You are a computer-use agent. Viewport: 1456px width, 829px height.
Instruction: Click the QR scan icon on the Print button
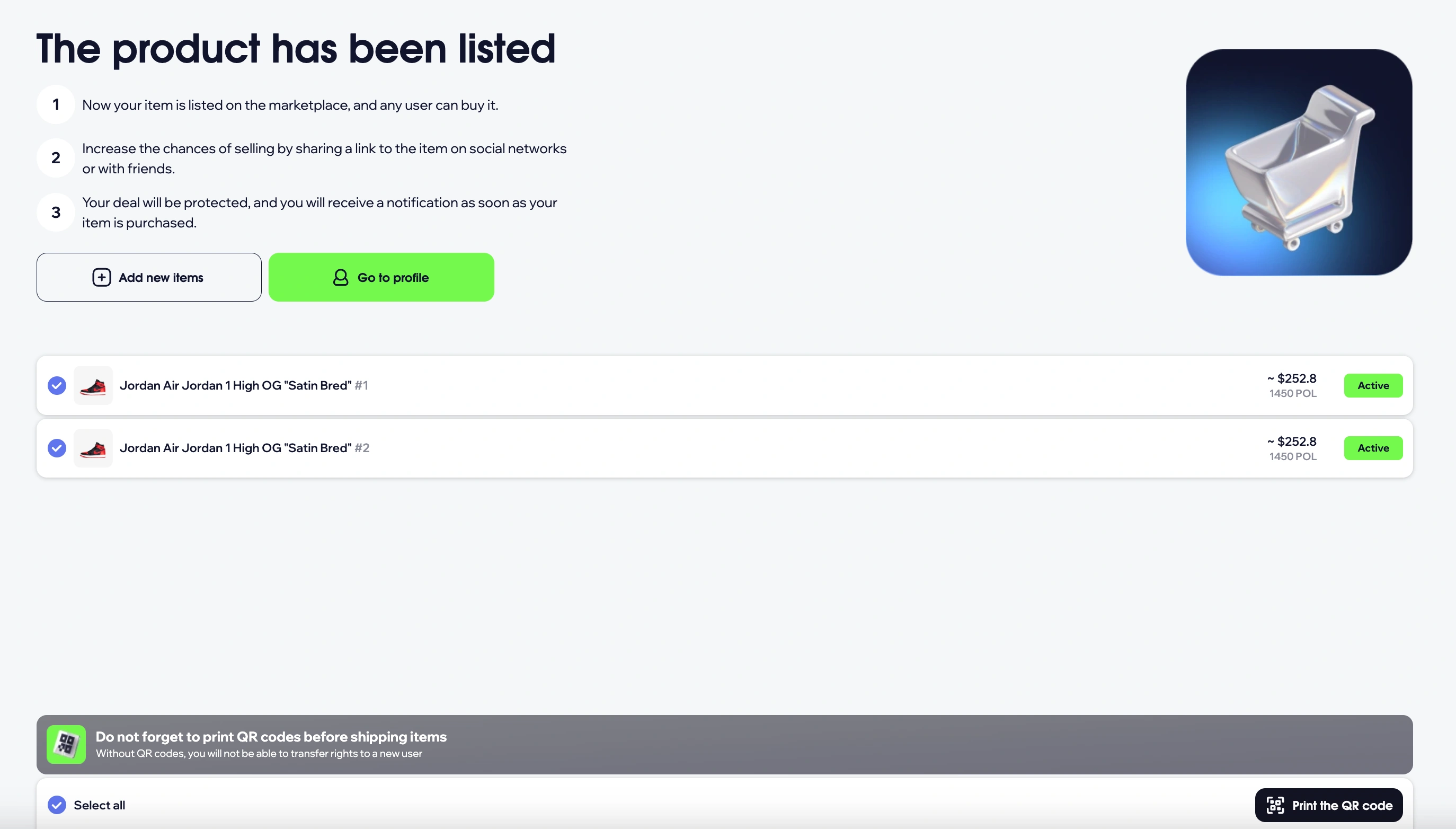(x=1275, y=805)
